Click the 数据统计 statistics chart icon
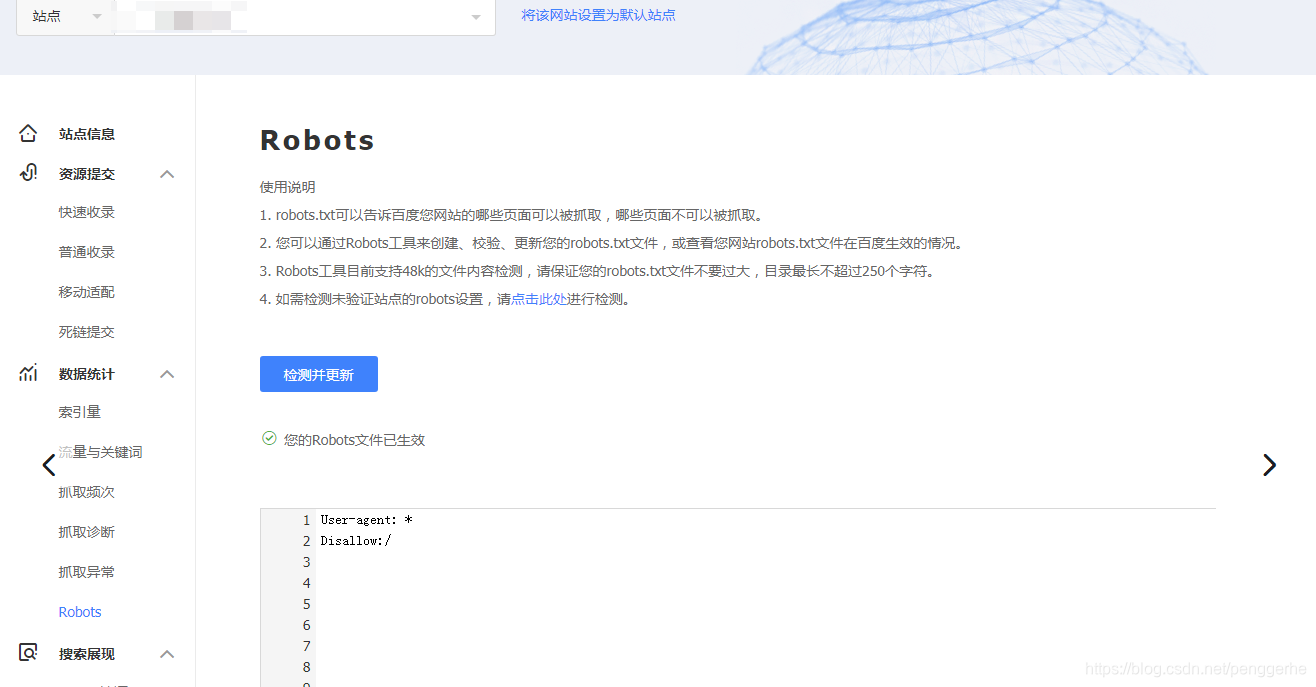The image size is (1316, 687). [x=27, y=372]
